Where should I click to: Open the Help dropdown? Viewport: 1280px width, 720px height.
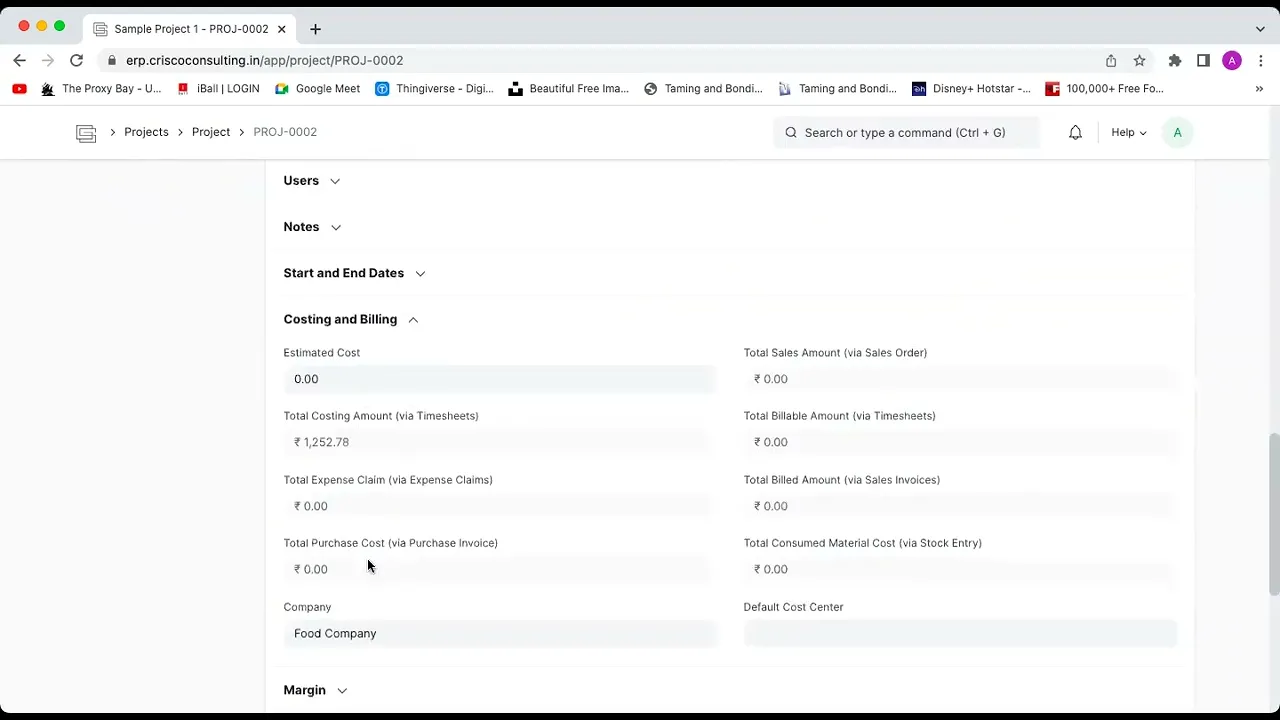point(1129,132)
